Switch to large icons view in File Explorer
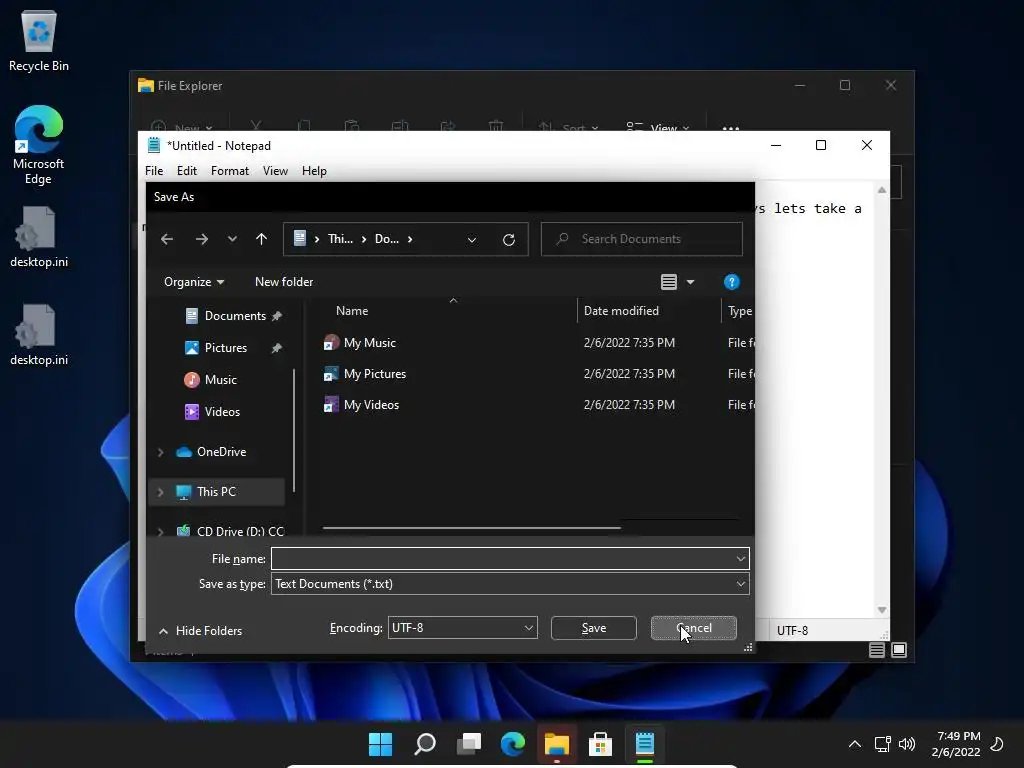The height and width of the screenshot is (768, 1024). coord(899,650)
